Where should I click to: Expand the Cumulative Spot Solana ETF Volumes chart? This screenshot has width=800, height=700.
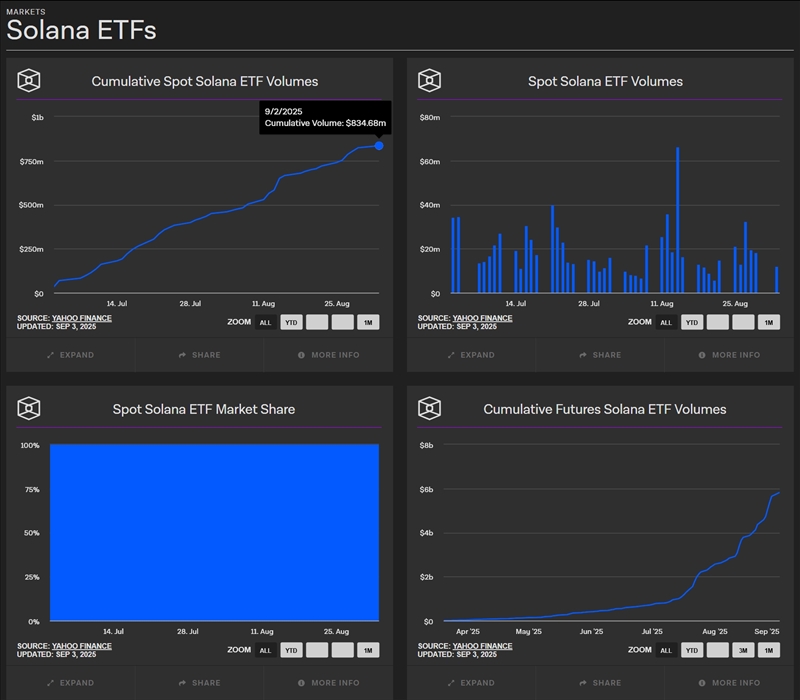coord(70,355)
